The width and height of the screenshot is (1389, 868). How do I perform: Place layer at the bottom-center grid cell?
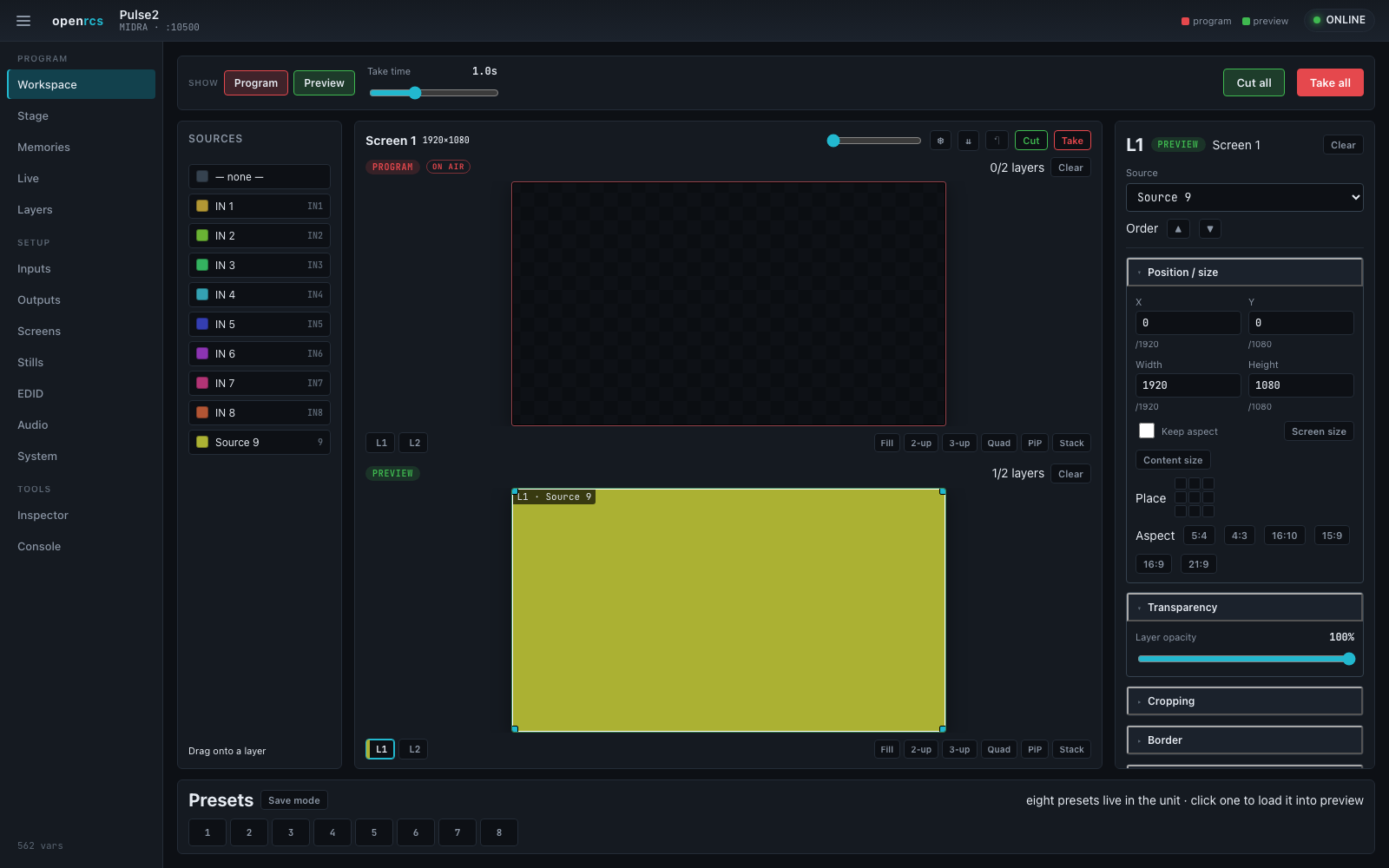pyautogui.click(x=1195, y=511)
